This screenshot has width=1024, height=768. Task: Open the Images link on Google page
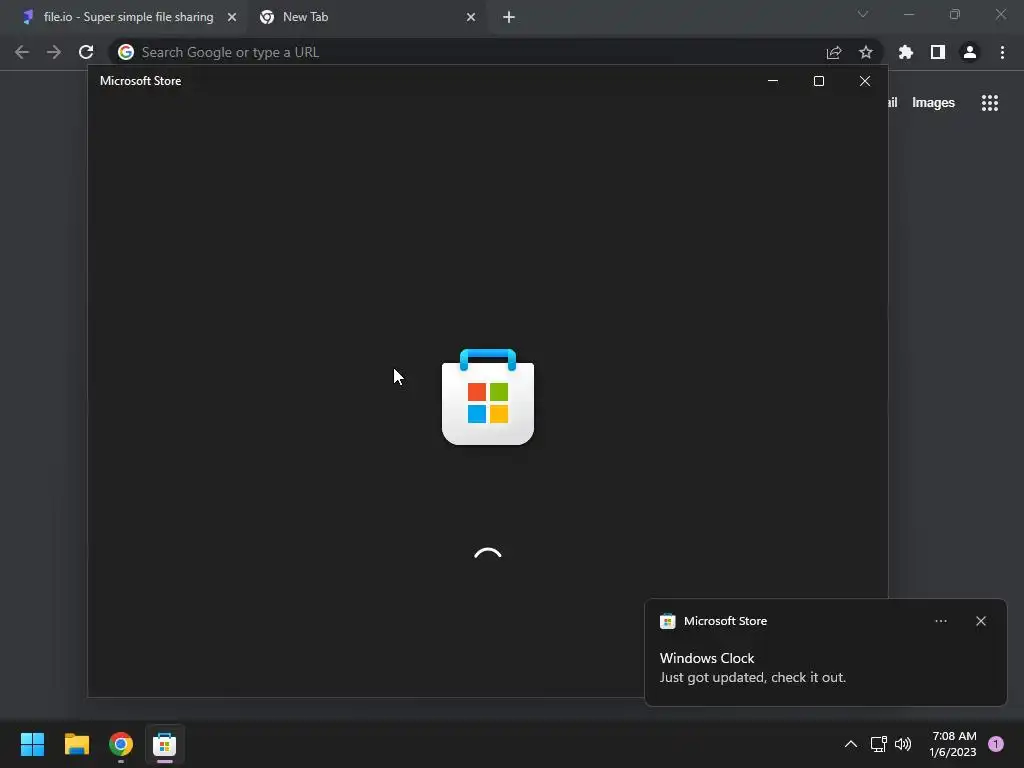(x=933, y=103)
